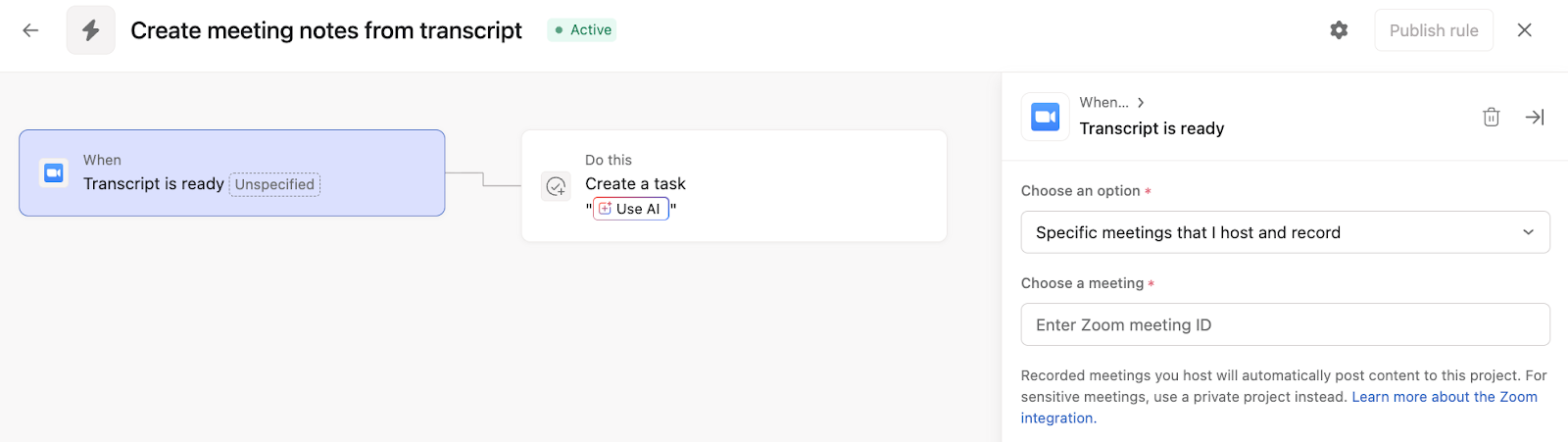Click the Active status badge
Screen dimensions: 1568x442
[582, 30]
